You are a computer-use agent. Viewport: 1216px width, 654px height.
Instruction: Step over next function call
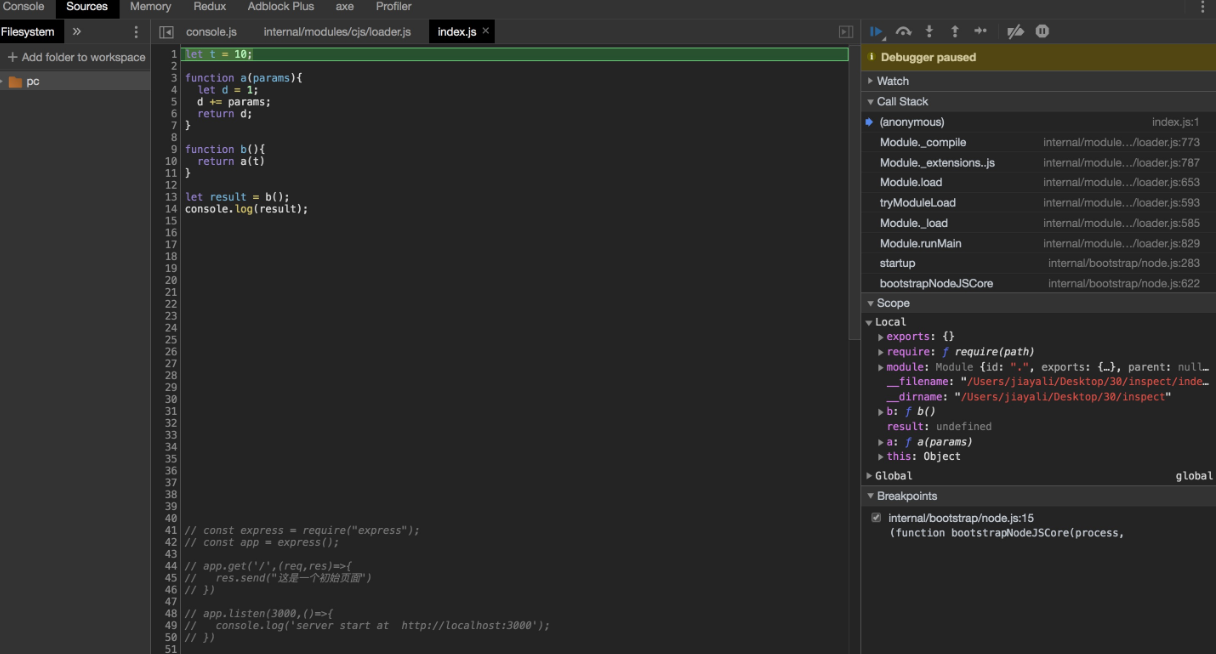coord(904,32)
